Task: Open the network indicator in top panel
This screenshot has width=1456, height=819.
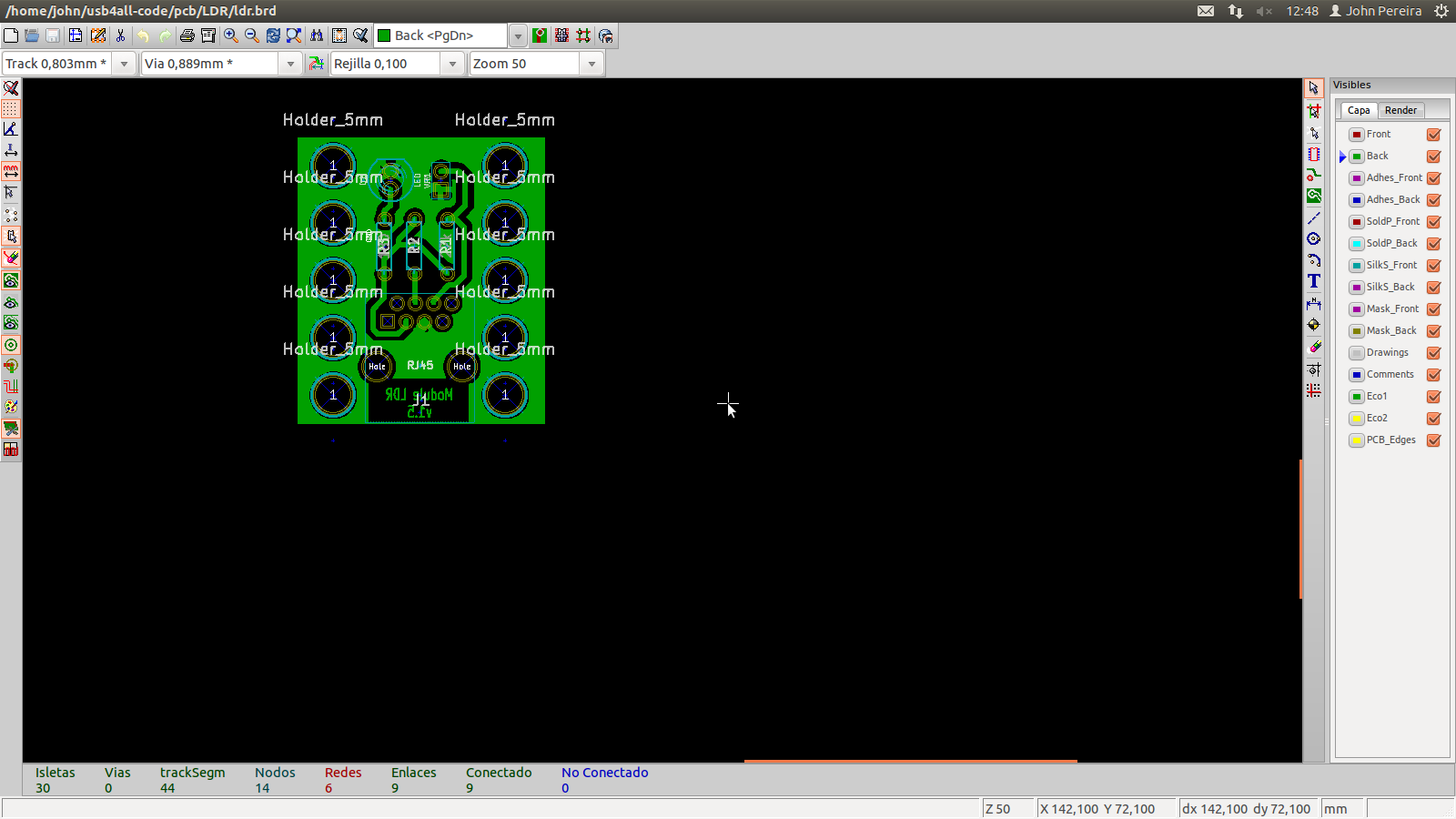Action: [1235, 11]
